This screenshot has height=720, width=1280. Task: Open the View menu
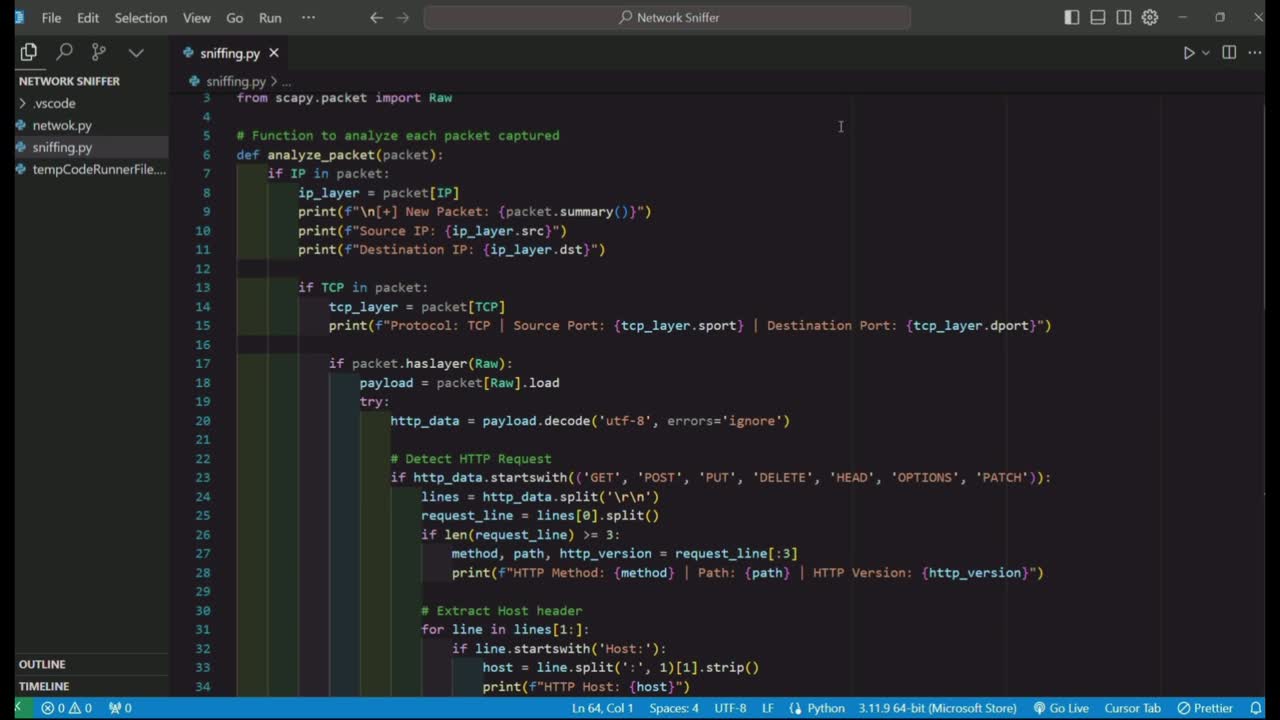click(x=197, y=18)
